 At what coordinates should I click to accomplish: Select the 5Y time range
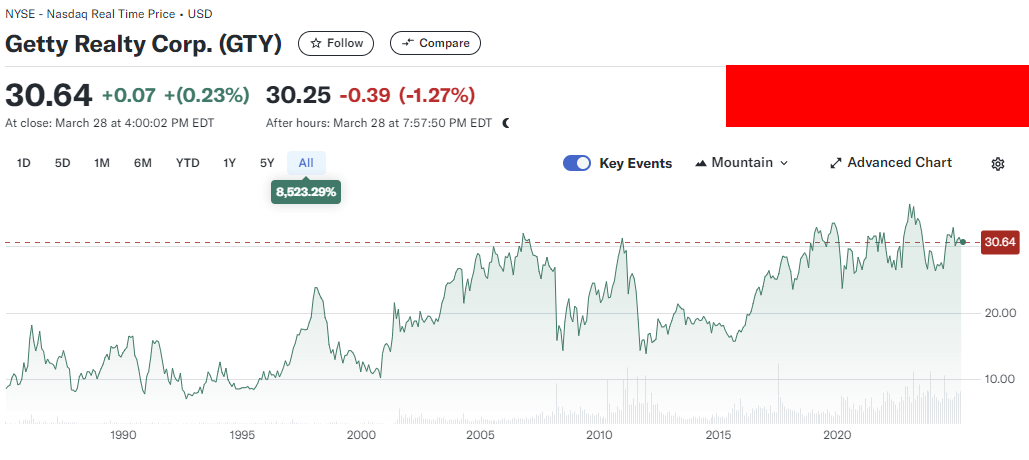click(267, 163)
